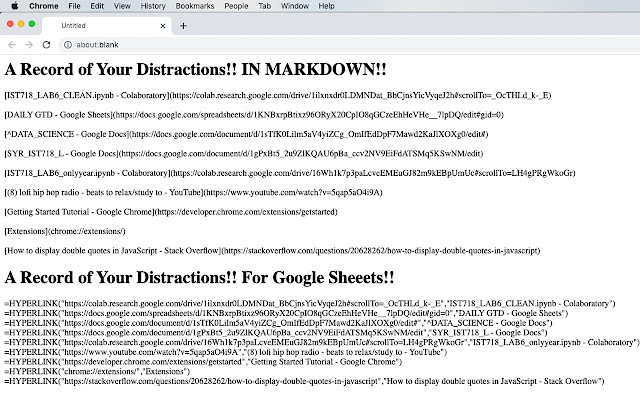Click the ^DATA_SCIENCE markdown line
Viewport: 640px width, 400px height.
pyautogui.click(x=246, y=134)
